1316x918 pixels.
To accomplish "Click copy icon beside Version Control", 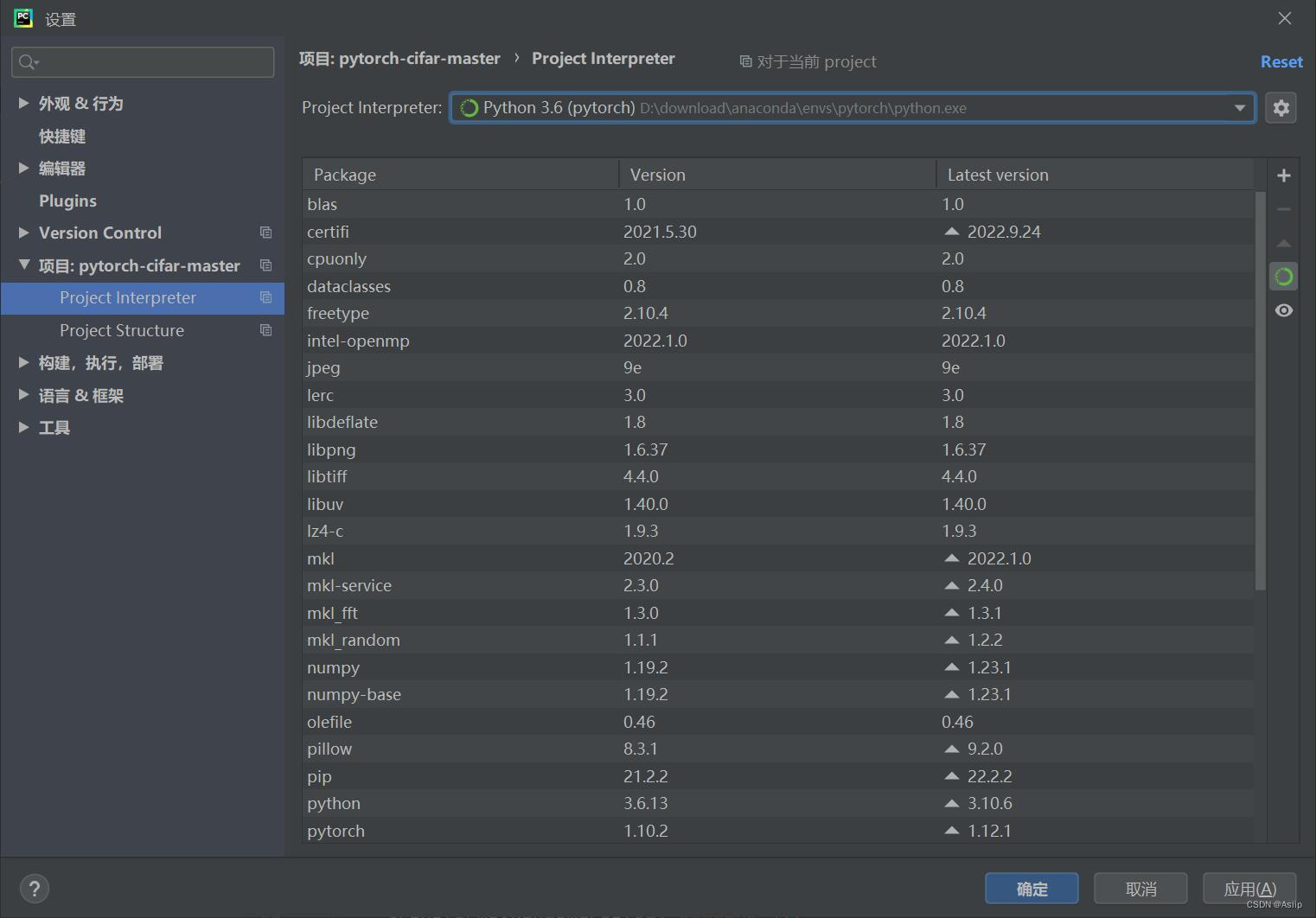I will coord(265,233).
